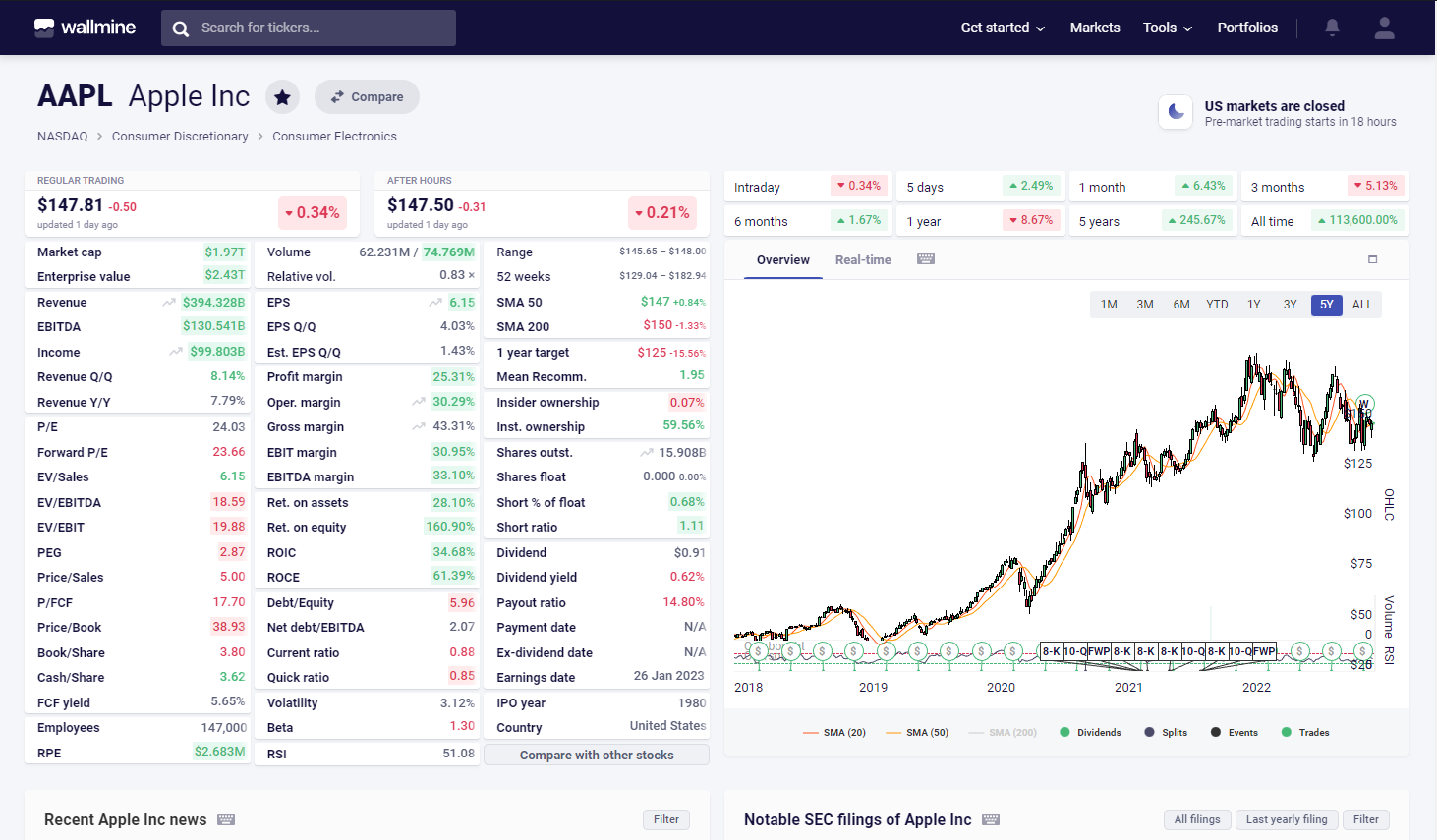Hide Dividends markers via chart legend

(x=1090, y=733)
